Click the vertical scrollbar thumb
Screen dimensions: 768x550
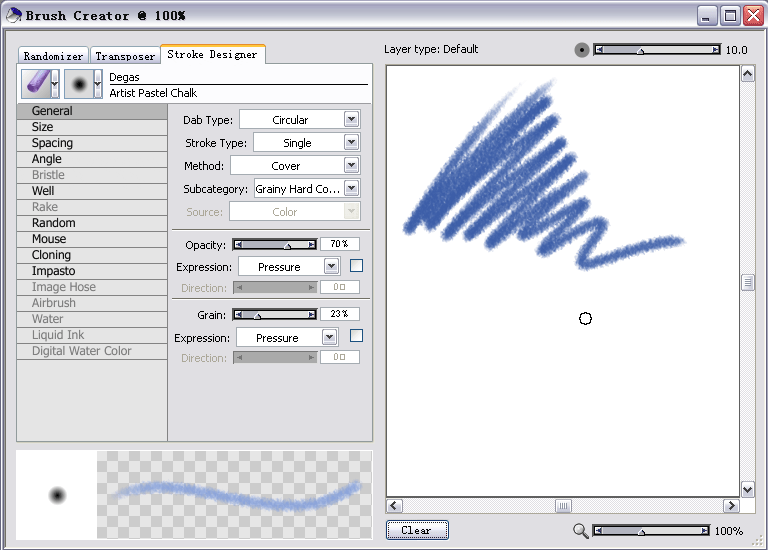coord(747,283)
